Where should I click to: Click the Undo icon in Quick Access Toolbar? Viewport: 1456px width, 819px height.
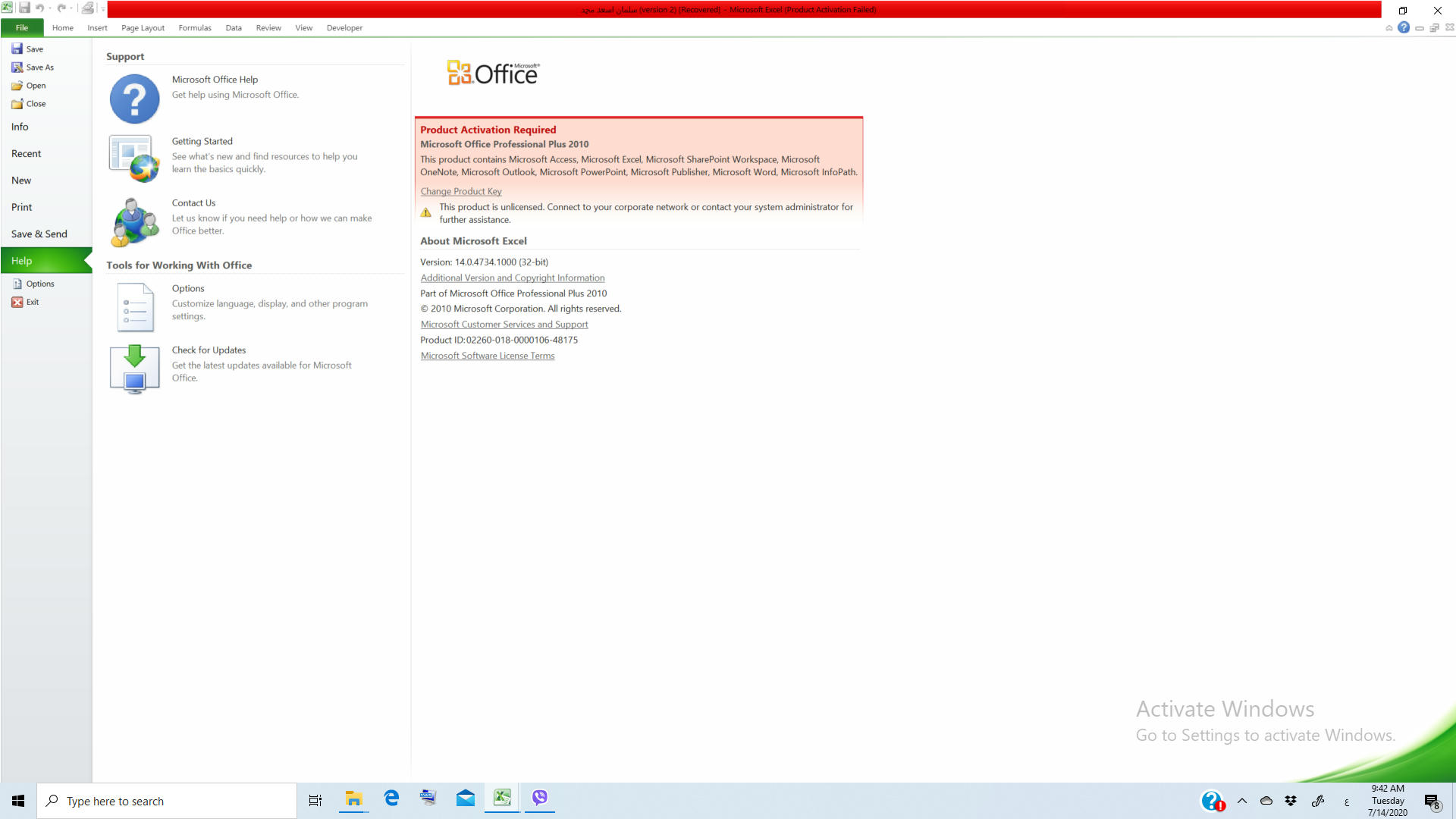click(40, 8)
